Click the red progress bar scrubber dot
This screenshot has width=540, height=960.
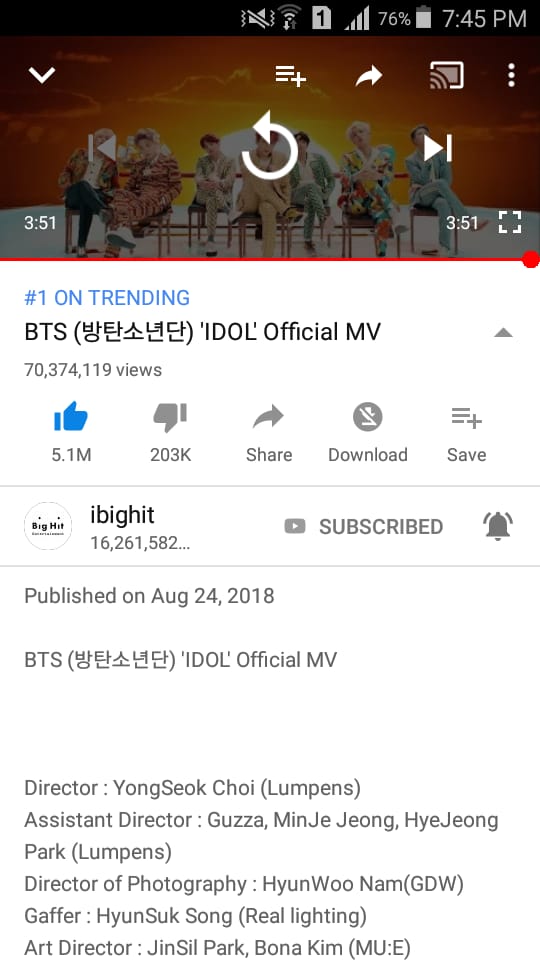531,260
